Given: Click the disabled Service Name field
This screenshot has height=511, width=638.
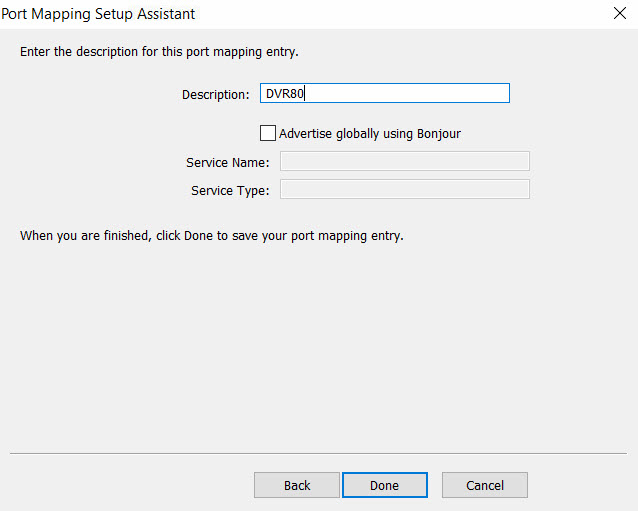Looking at the screenshot, I should (404, 162).
